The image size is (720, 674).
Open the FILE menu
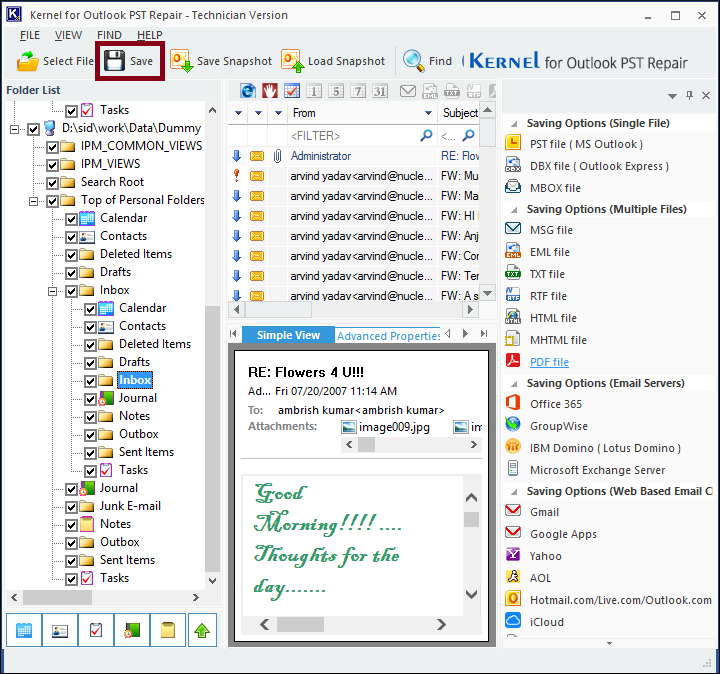(30, 35)
